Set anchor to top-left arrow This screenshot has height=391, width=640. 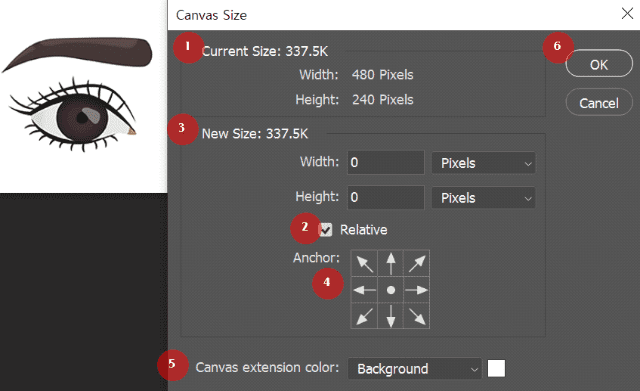pos(364,263)
